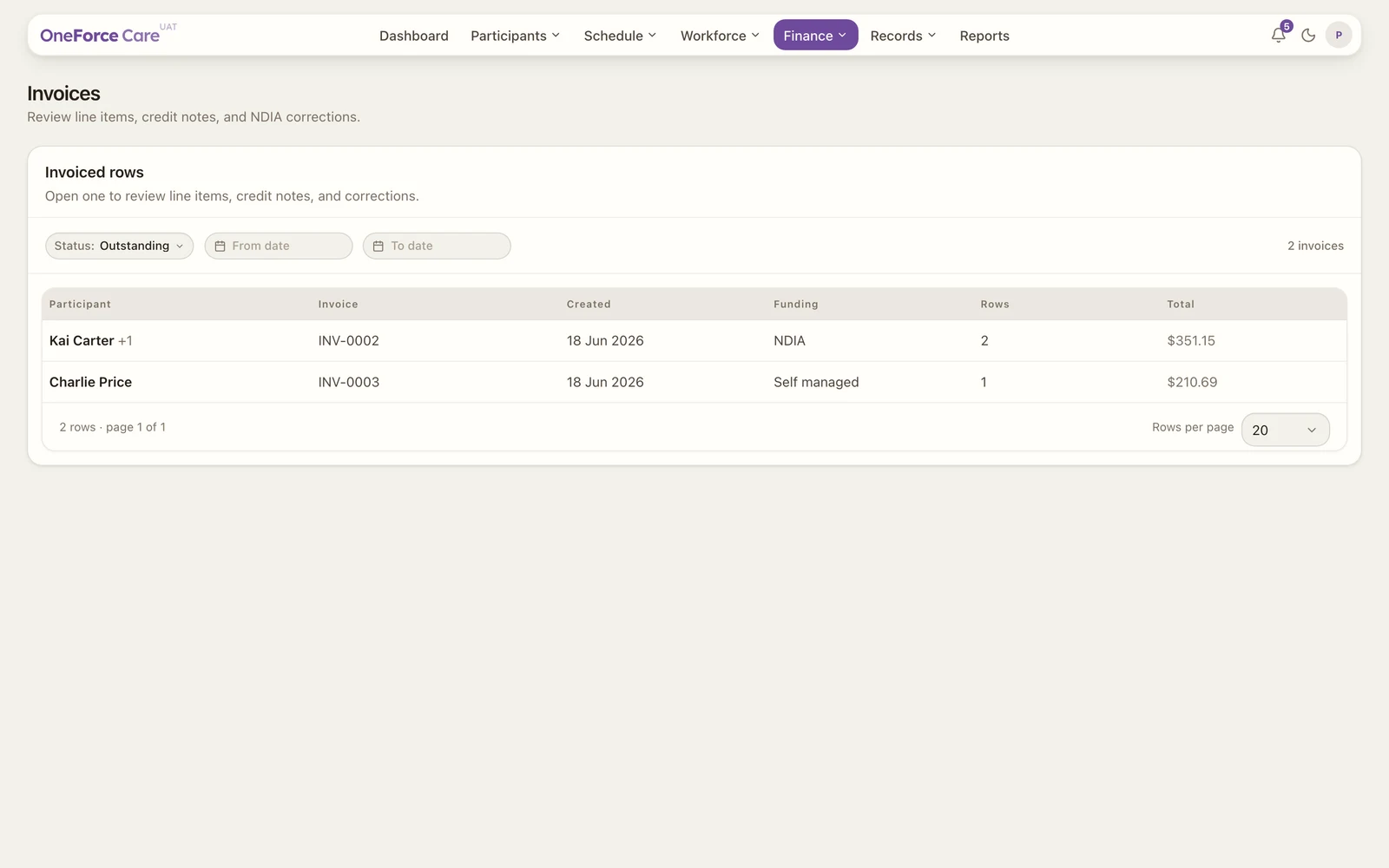The width and height of the screenshot is (1389, 868).
Task: Expand the Participants menu
Action: pos(515,36)
